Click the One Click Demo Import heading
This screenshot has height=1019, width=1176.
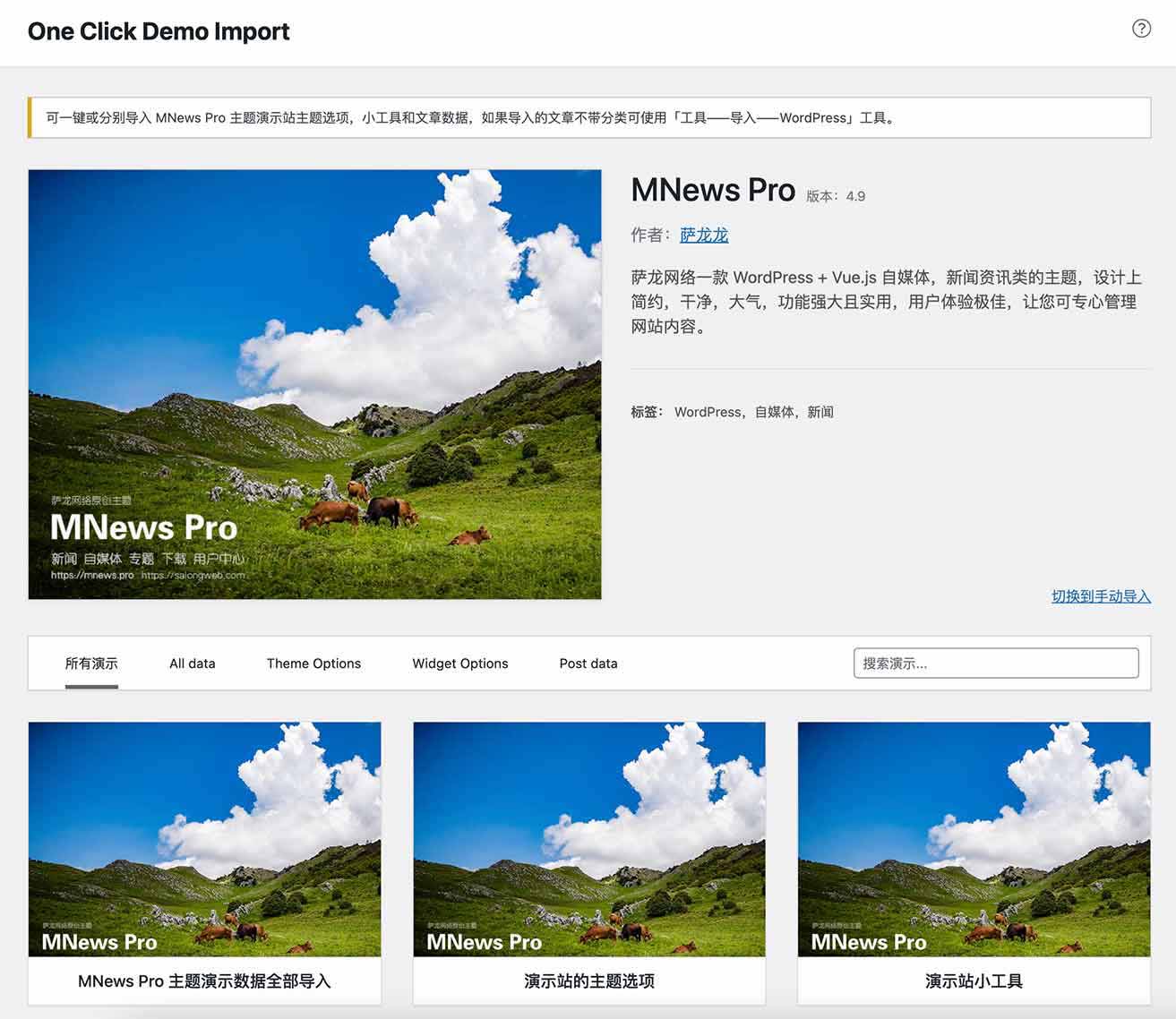159,31
